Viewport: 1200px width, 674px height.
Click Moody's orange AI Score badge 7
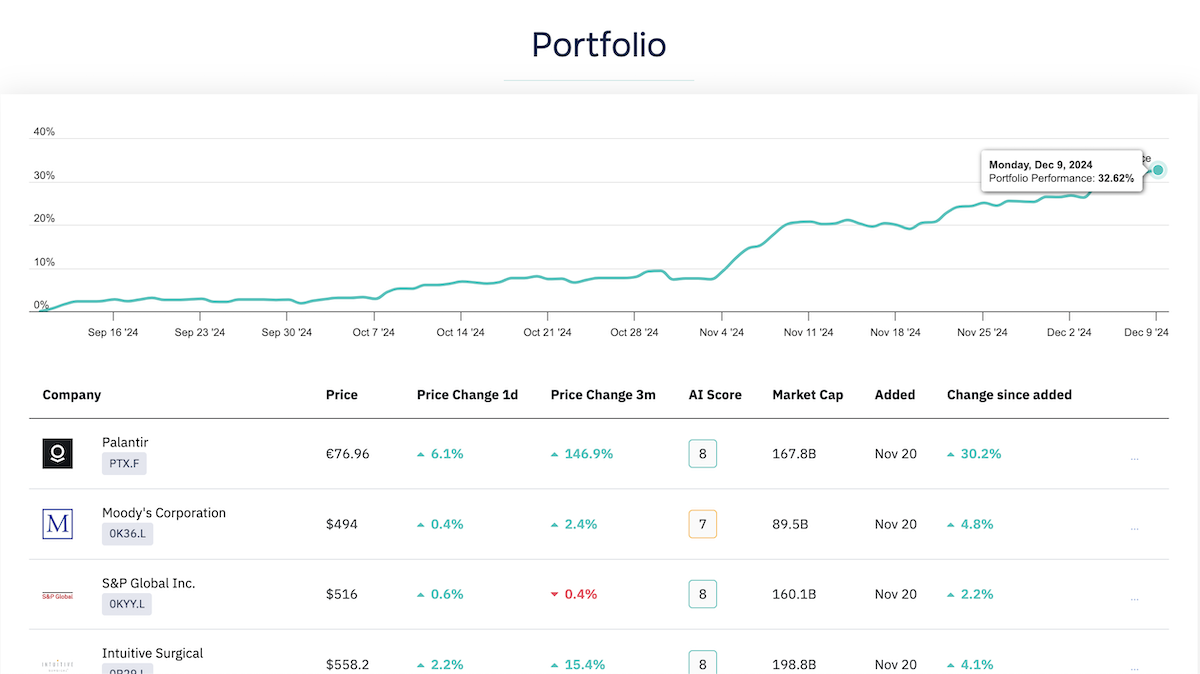702,524
